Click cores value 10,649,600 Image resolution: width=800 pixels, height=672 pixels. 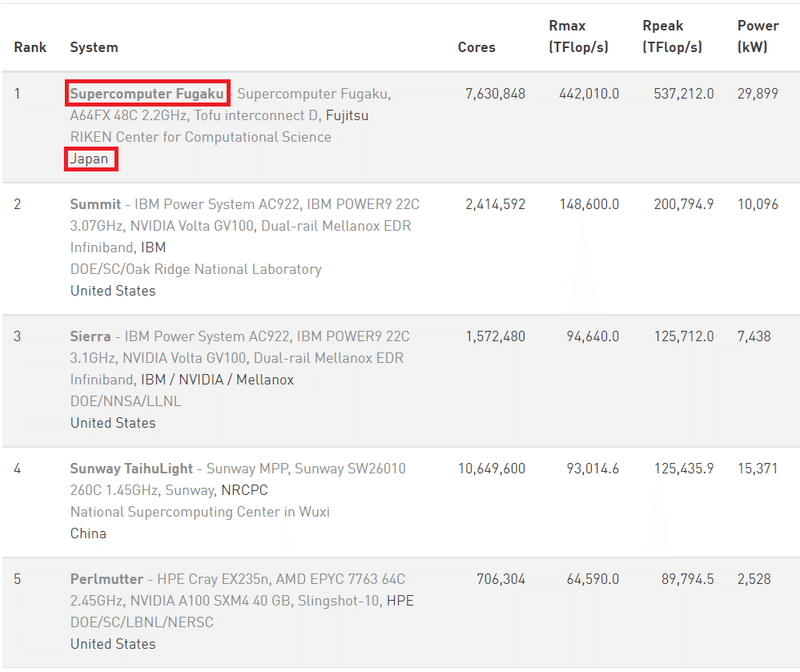(492, 469)
